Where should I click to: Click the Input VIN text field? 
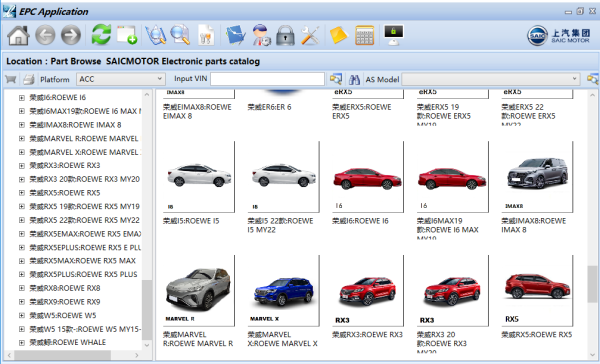tap(267, 79)
